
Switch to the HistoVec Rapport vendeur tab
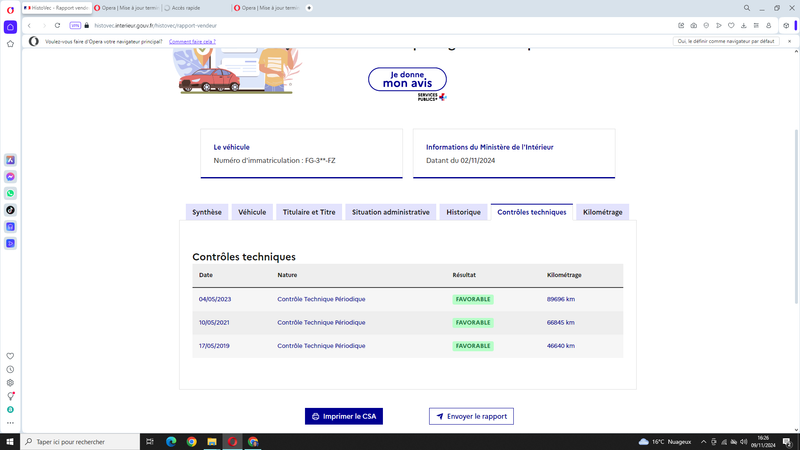[x=57, y=8]
